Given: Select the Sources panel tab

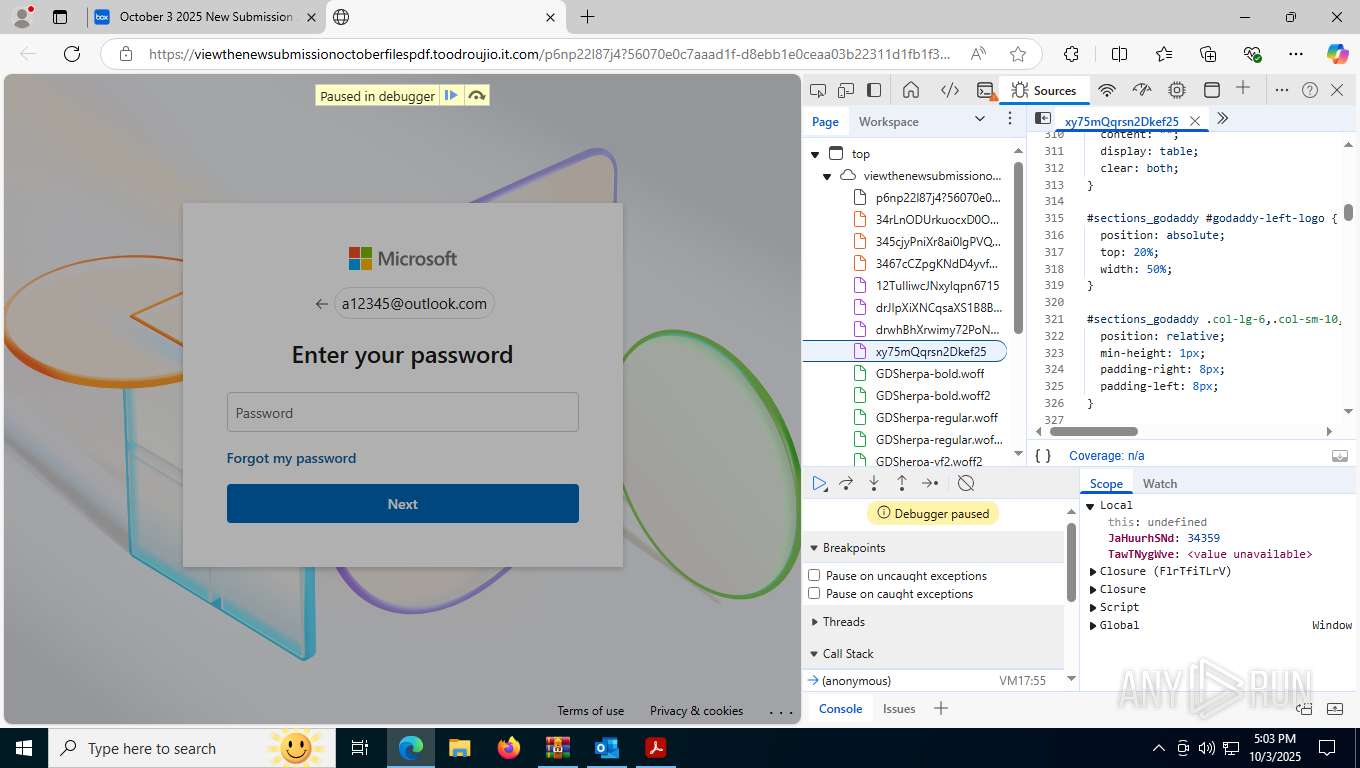Looking at the screenshot, I should pos(1043,90).
